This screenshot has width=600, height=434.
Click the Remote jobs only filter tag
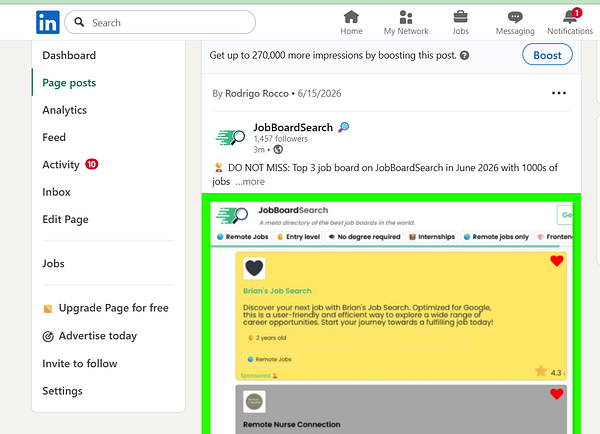pos(496,237)
